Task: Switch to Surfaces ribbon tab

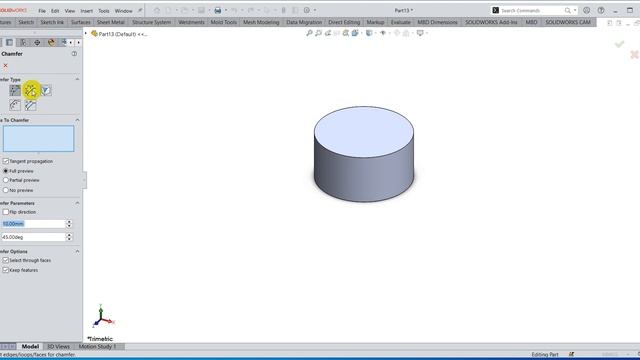Action: click(80, 22)
